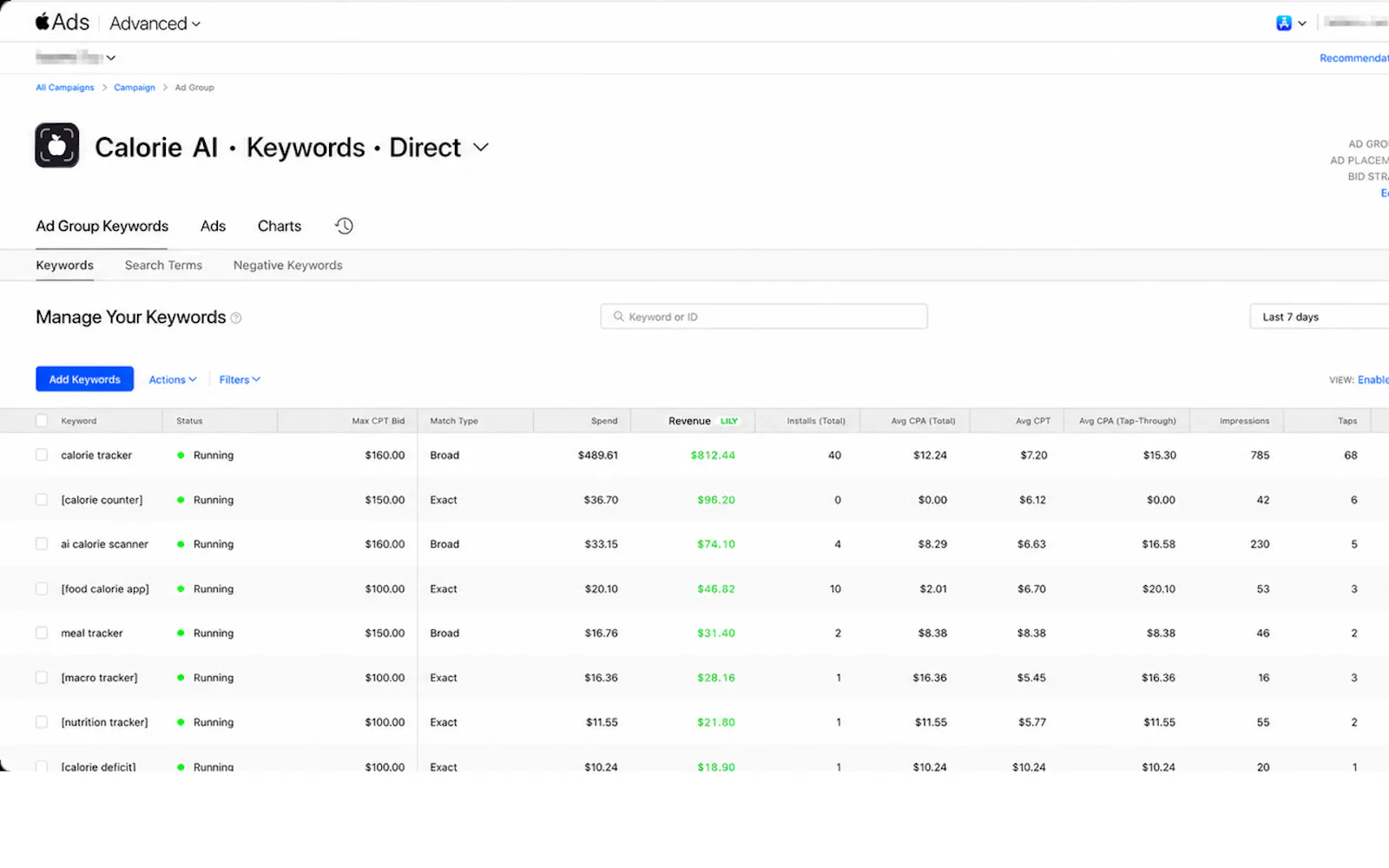
Task: Sort by the Revenue column header
Action: [689, 421]
